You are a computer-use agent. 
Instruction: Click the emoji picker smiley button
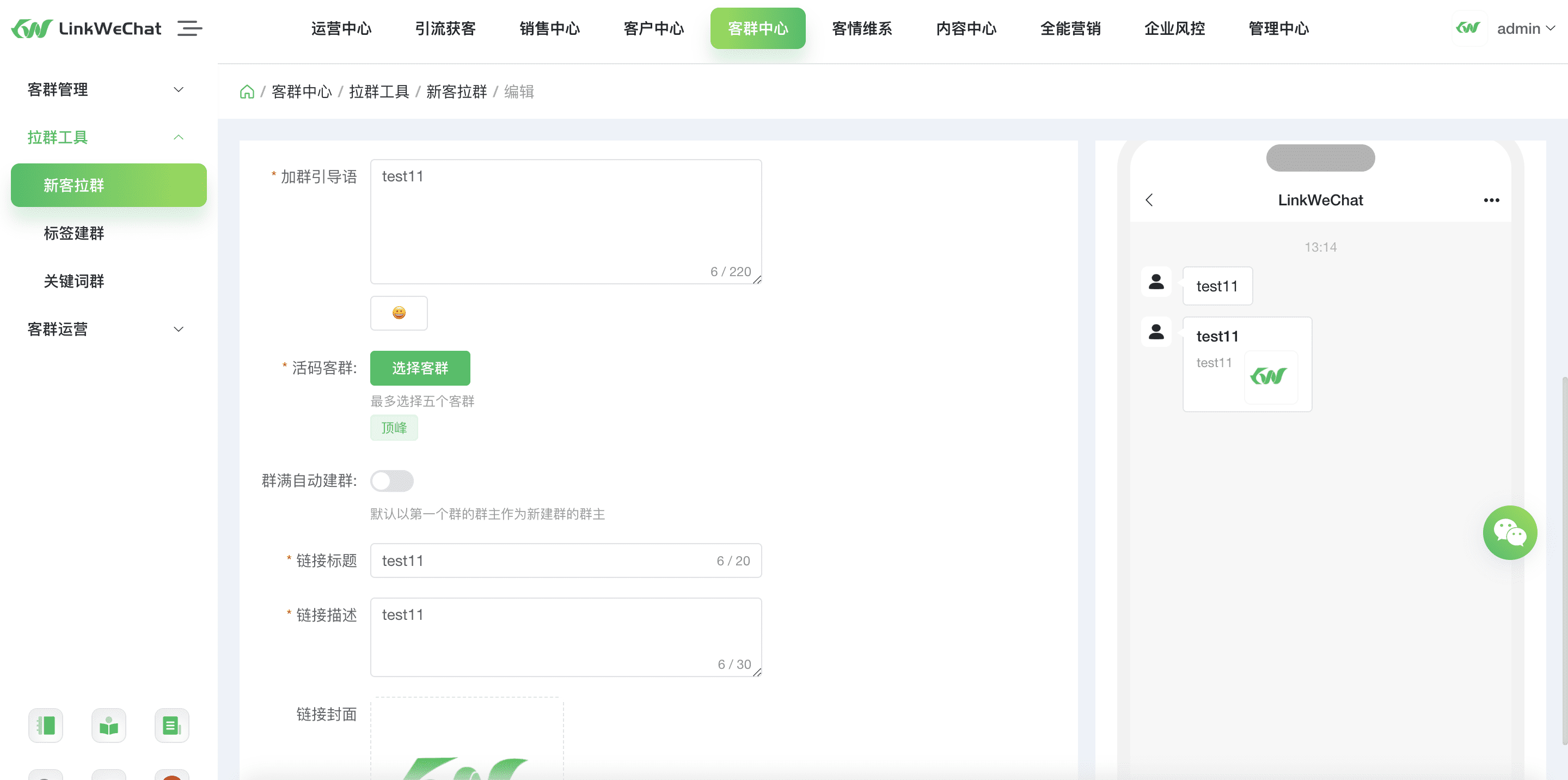tap(399, 313)
